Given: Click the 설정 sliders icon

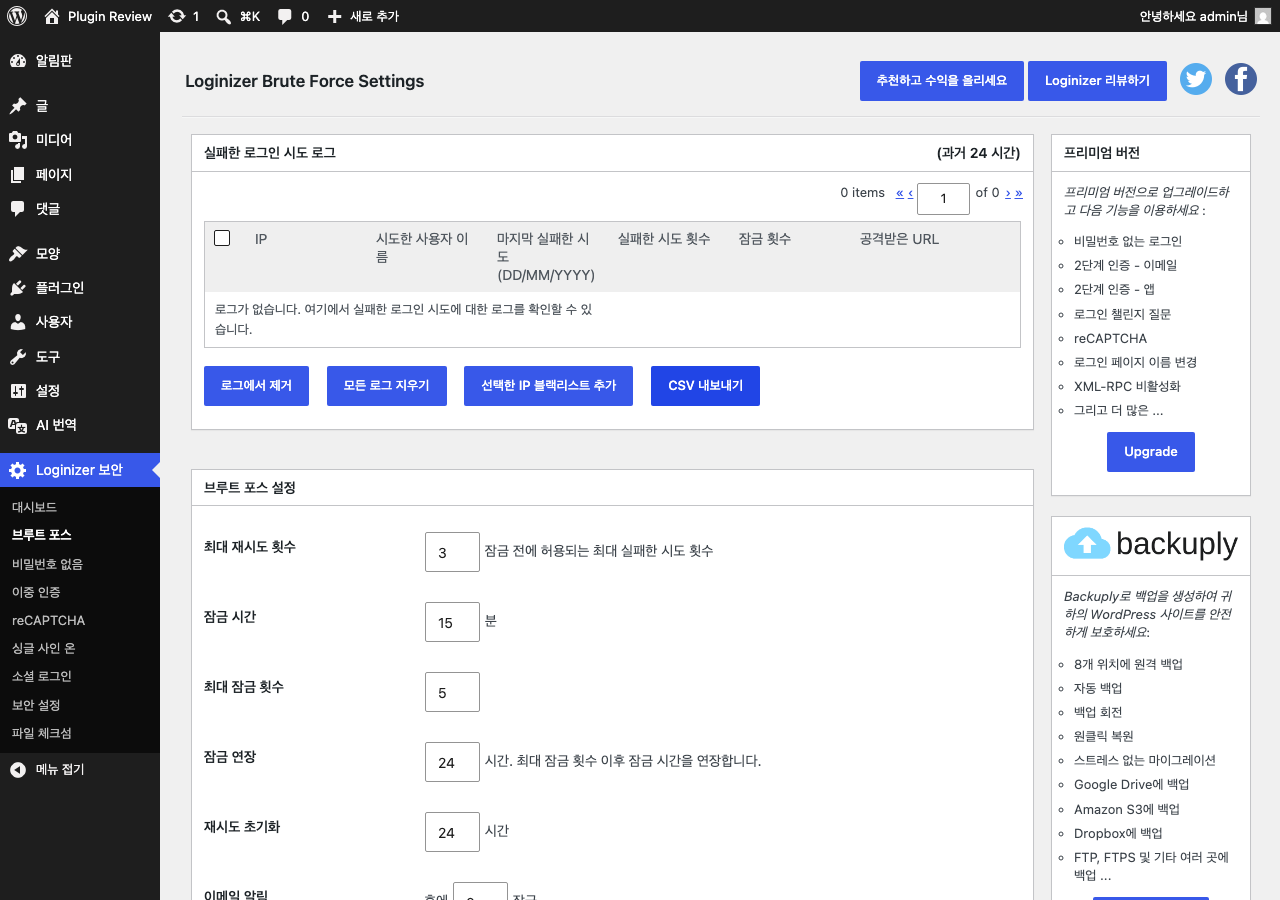Looking at the screenshot, I should point(18,391).
